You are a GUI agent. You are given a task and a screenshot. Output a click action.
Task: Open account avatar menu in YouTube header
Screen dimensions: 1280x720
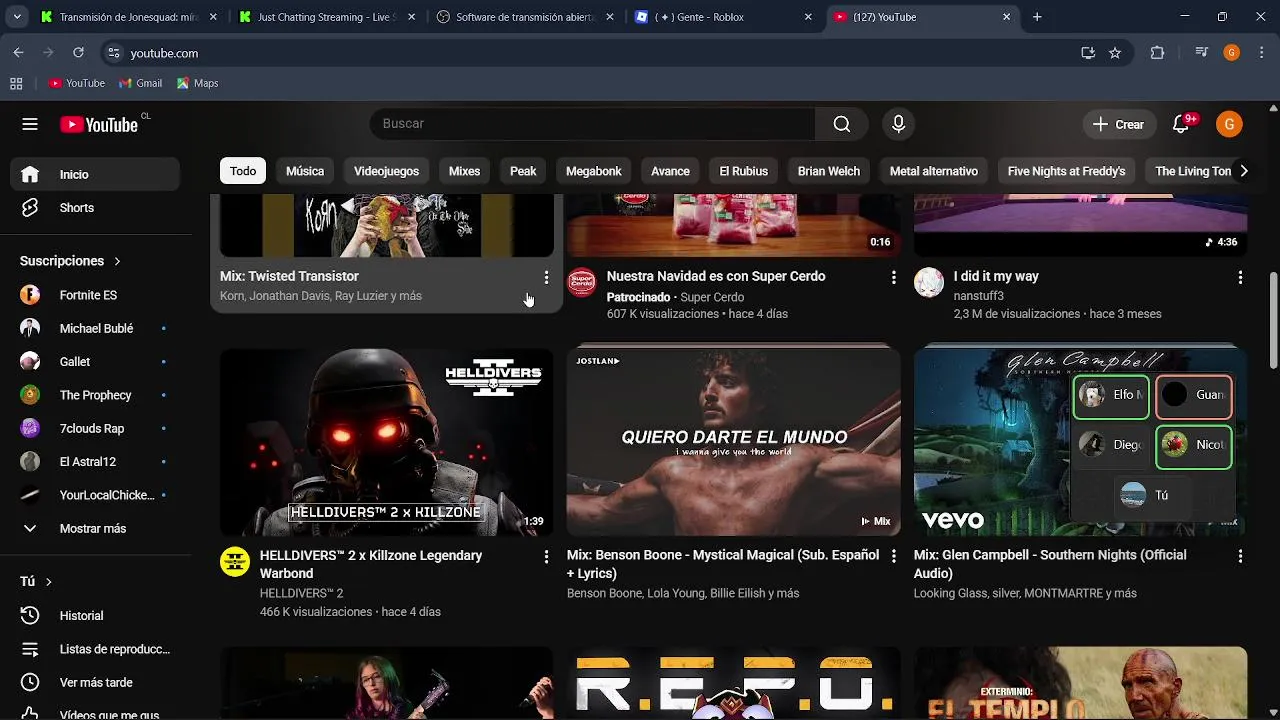click(1229, 124)
